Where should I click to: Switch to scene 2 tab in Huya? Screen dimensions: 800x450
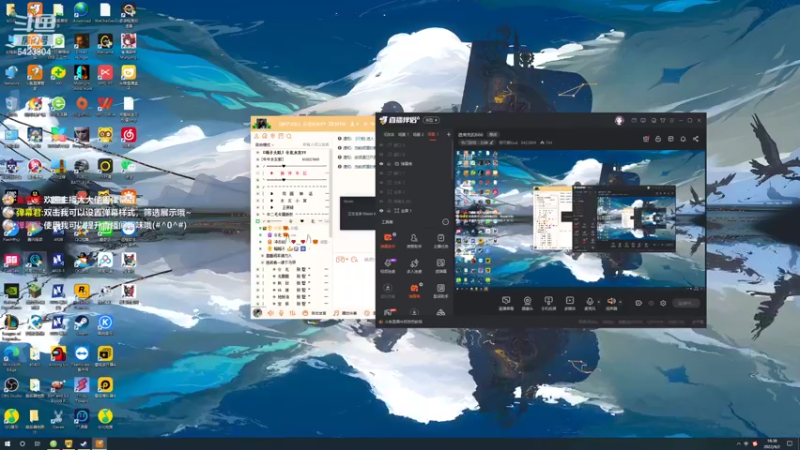[418, 135]
